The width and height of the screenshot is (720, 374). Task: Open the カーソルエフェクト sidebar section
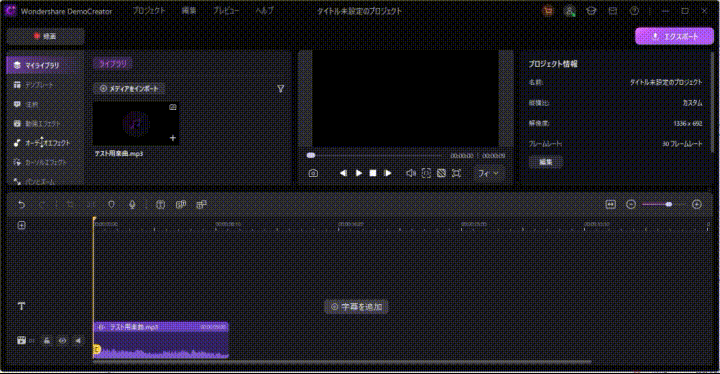pyautogui.click(x=45, y=162)
